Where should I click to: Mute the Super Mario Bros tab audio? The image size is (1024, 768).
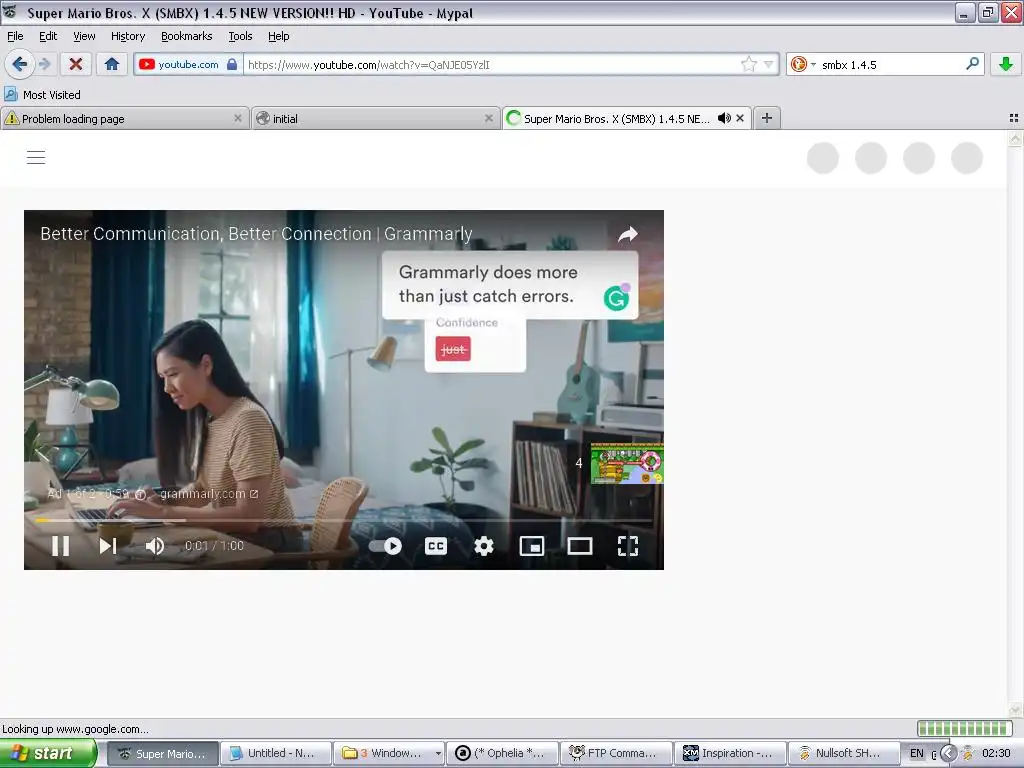click(724, 118)
